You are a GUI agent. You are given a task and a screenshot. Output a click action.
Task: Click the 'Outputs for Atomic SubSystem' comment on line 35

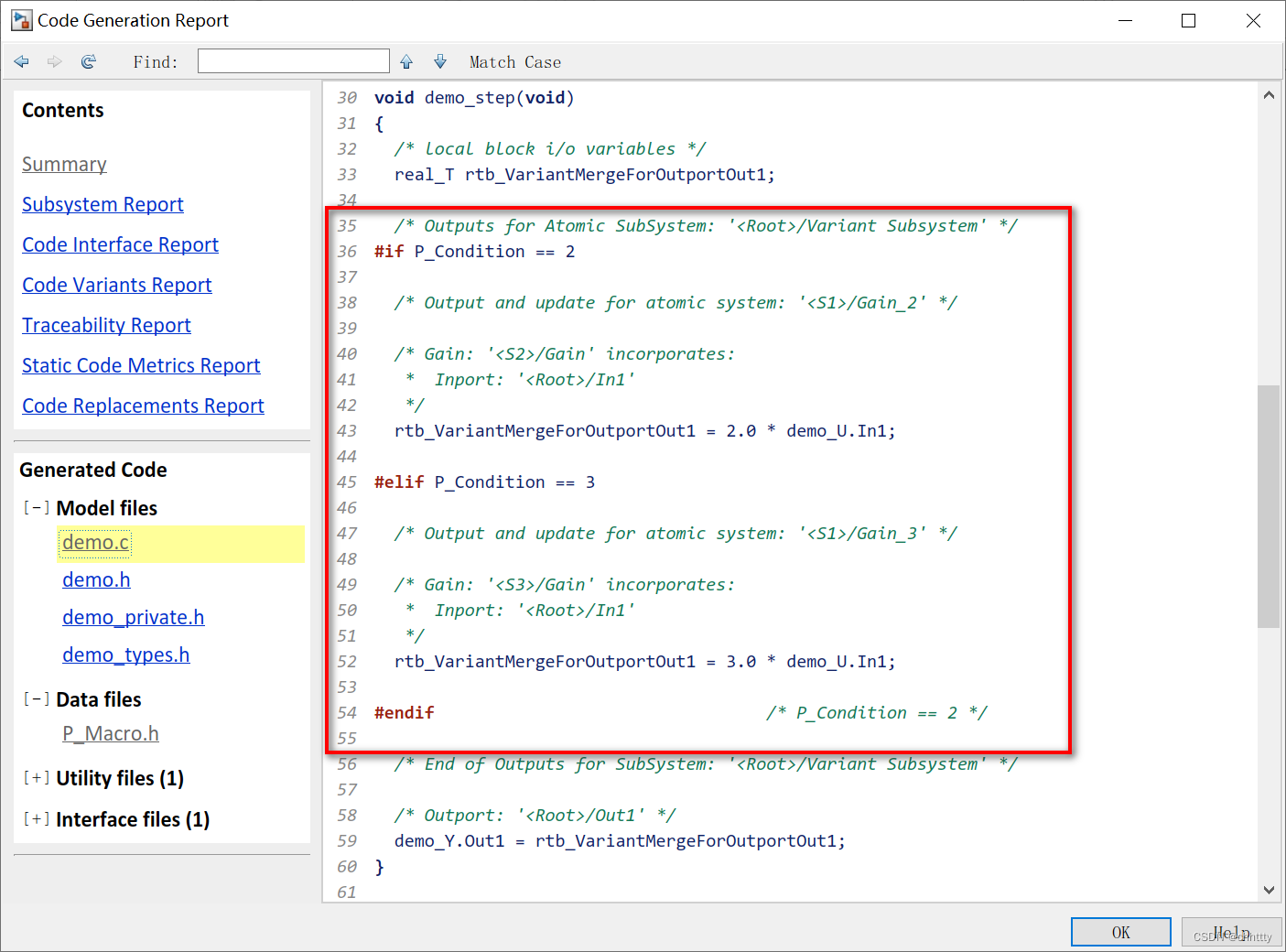click(706, 226)
